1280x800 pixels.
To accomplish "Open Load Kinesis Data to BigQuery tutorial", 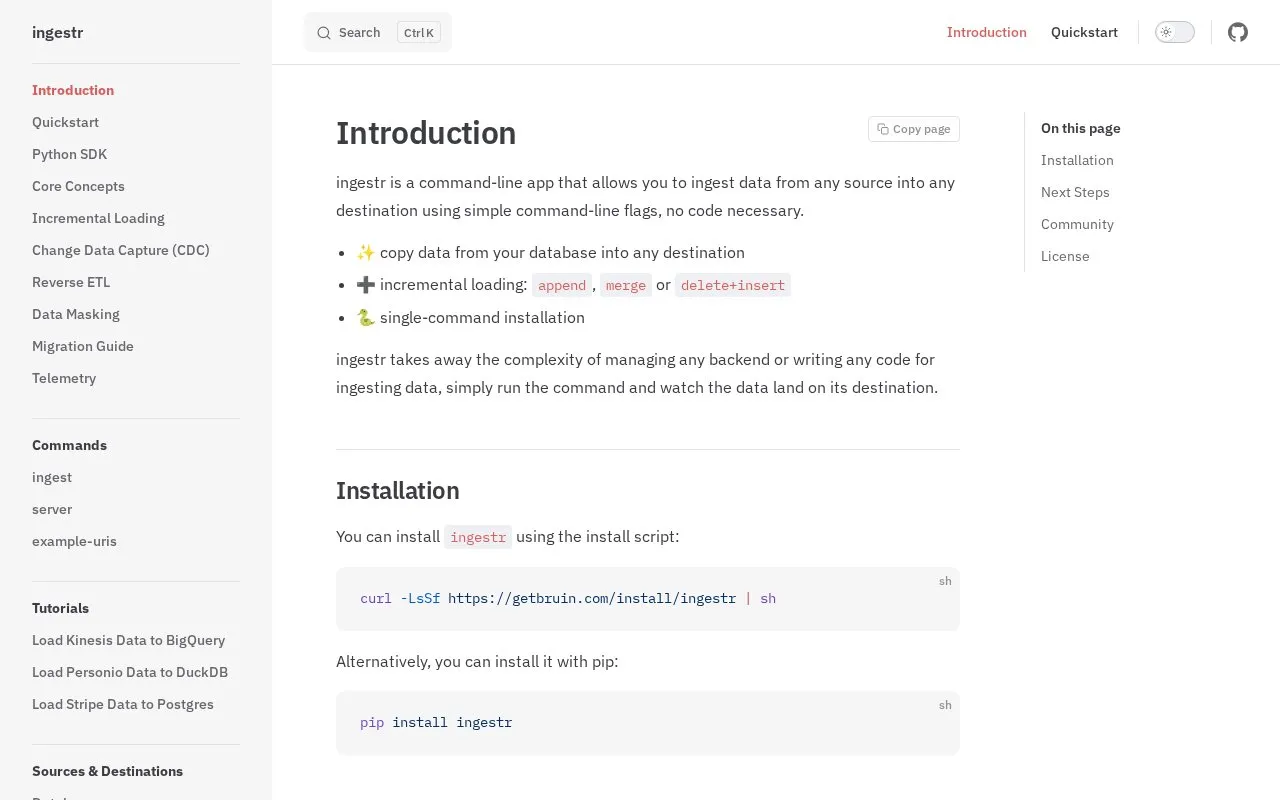I will click(x=128, y=640).
